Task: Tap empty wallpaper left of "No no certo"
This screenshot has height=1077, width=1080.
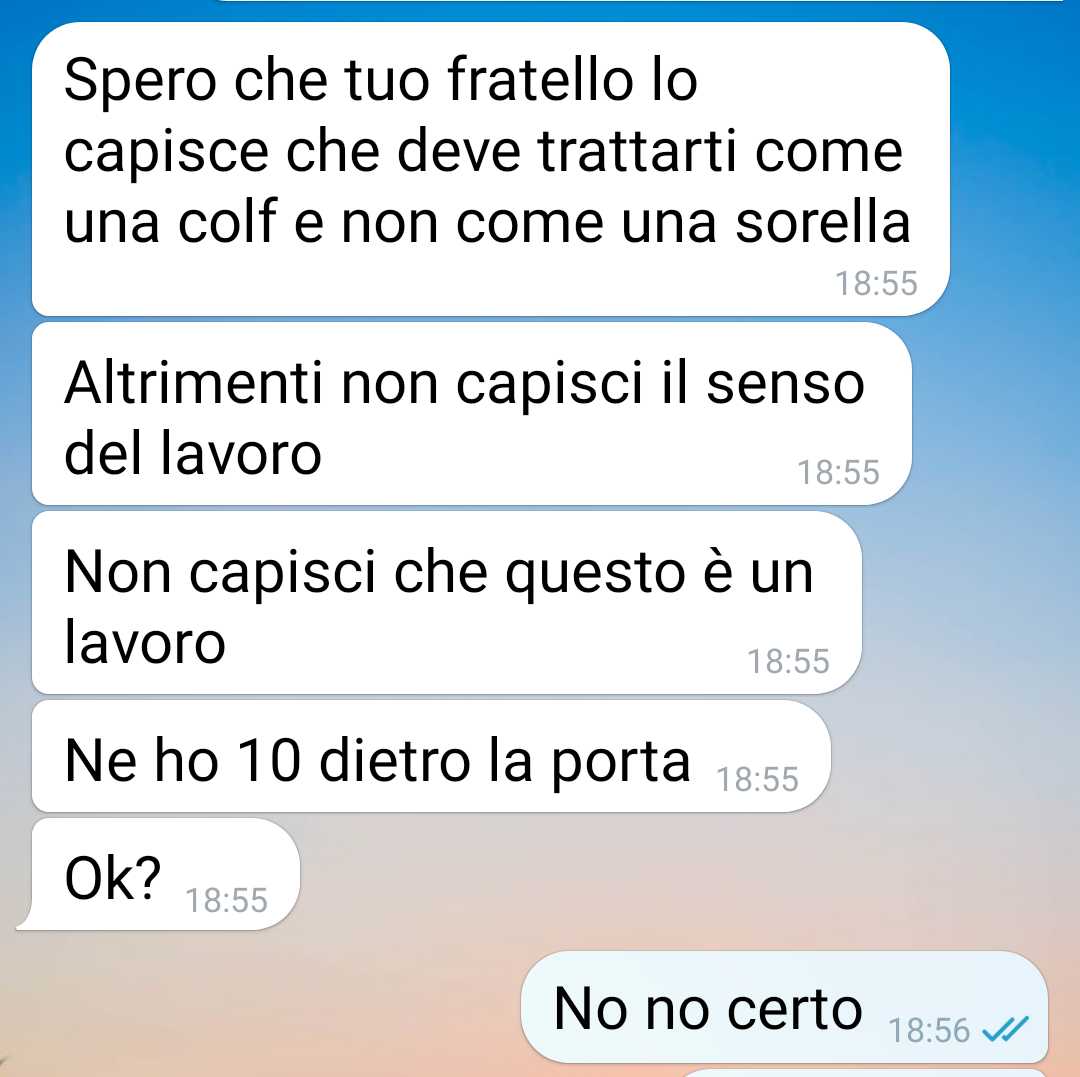Action: pyautogui.click(x=262, y=1007)
